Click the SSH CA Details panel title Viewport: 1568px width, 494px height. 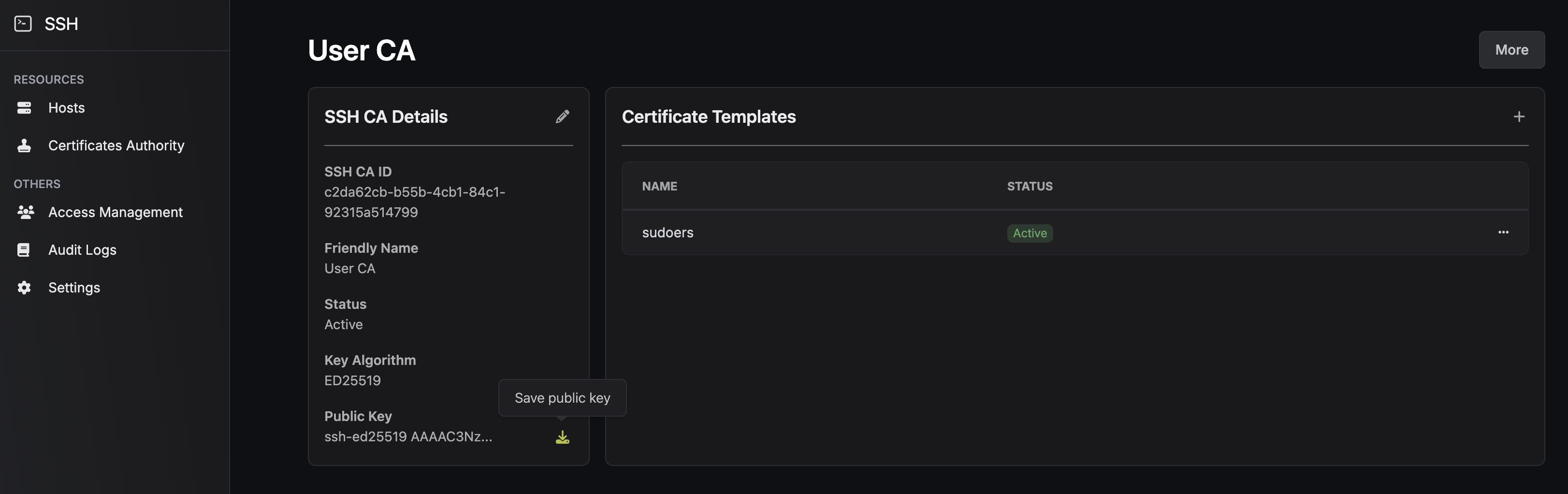386,116
